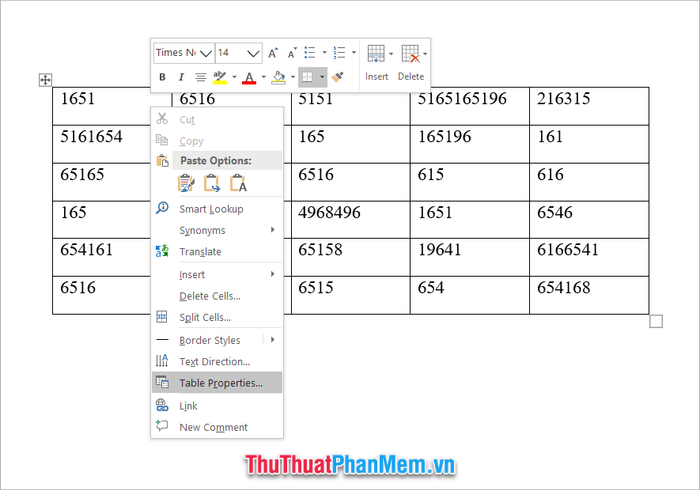Image resolution: width=700 pixels, height=490 pixels.
Task: Apply numbered list formatting
Action: [340, 53]
